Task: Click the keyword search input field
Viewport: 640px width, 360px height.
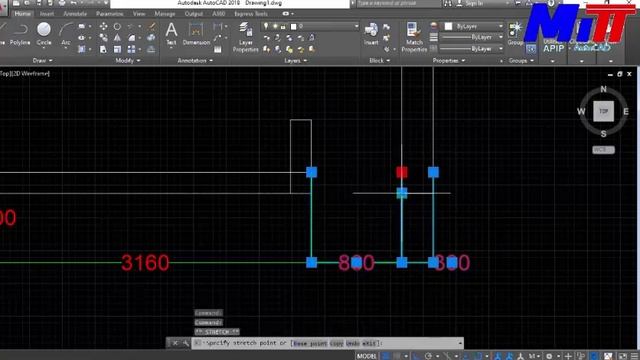Action: [x=399, y=3]
